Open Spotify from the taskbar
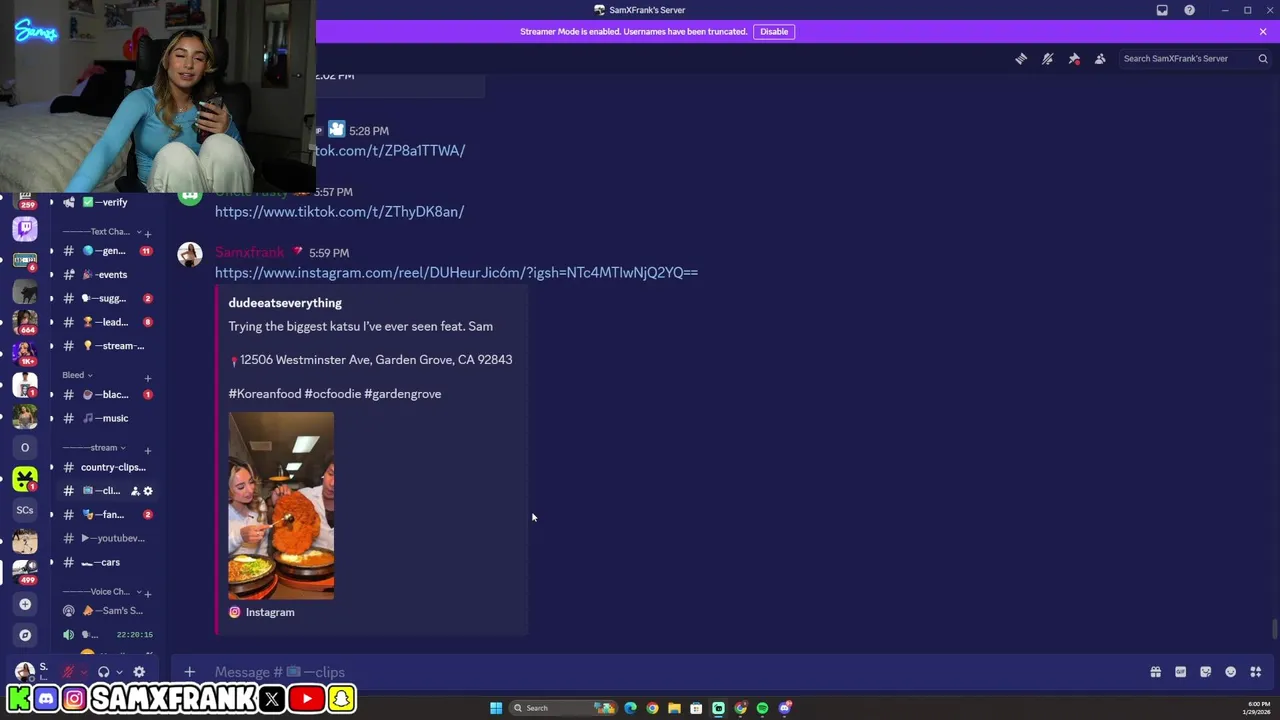The width and height of the screenshot is (1280, 720). (x=762, y=708)
